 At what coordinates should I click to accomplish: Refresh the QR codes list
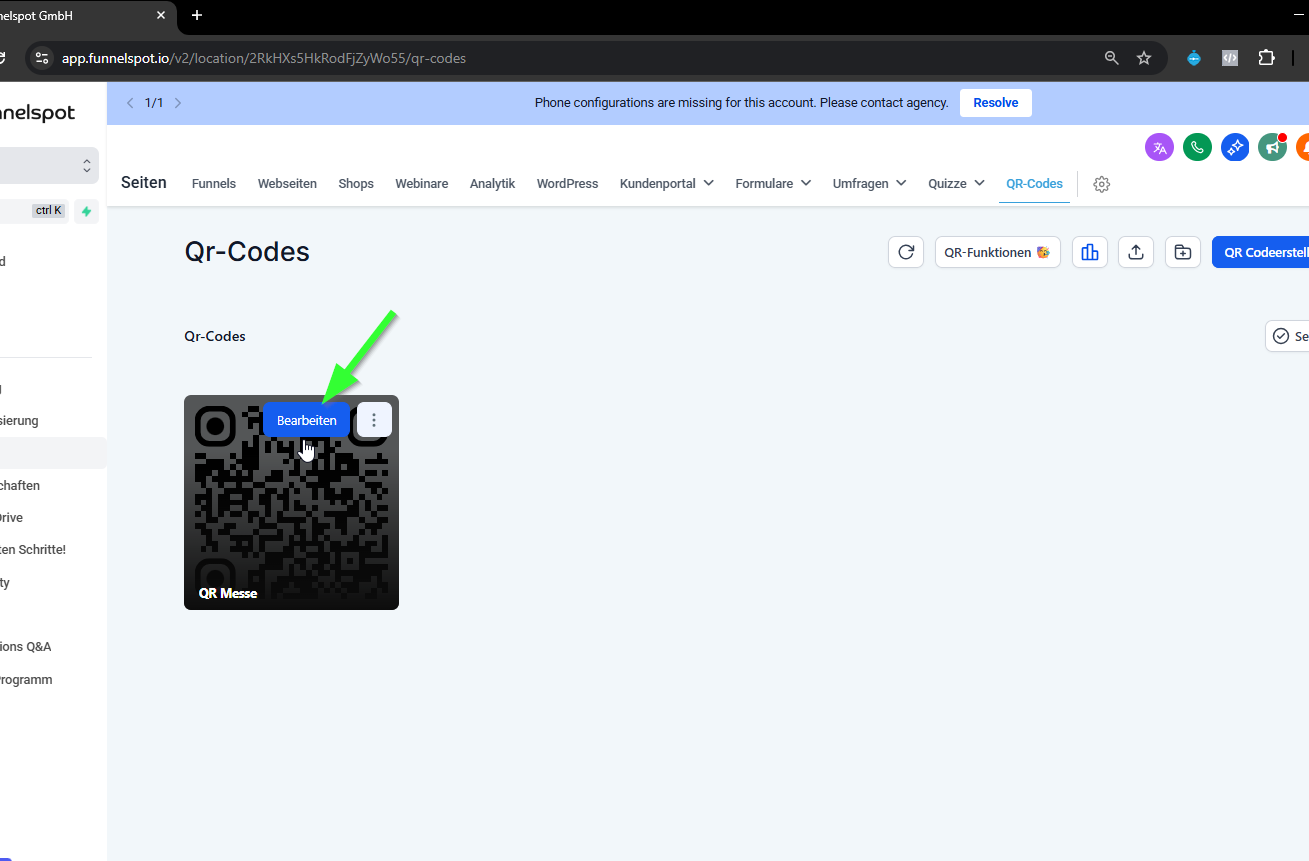click(906, 252)
